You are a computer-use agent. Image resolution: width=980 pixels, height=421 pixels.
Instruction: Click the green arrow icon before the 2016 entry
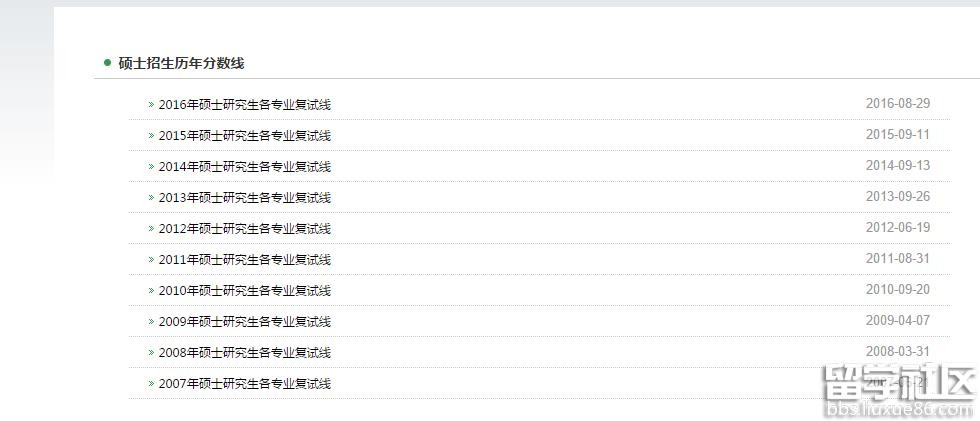(151, 104)
